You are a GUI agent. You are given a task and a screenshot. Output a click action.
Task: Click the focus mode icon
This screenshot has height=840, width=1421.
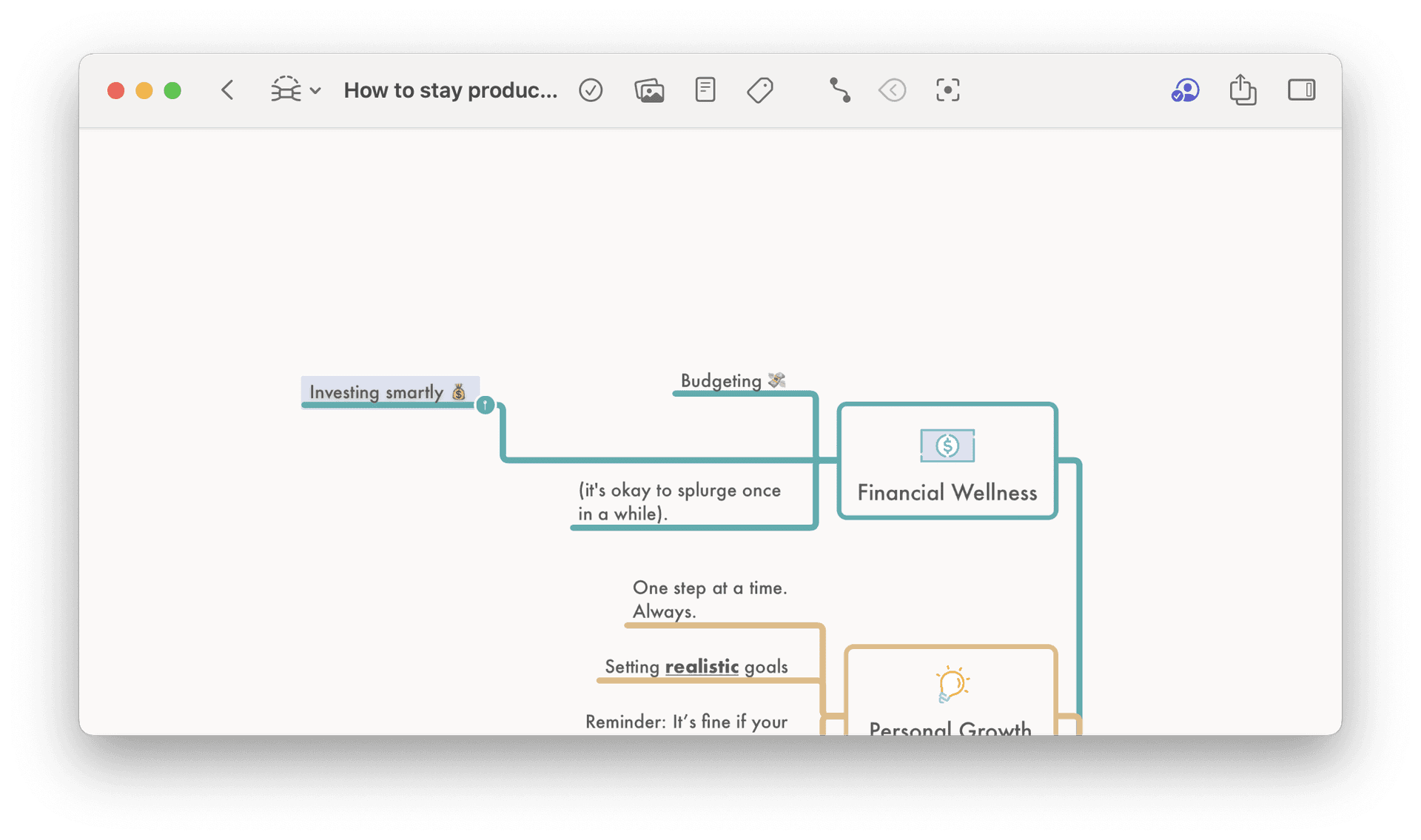(947, 90)
